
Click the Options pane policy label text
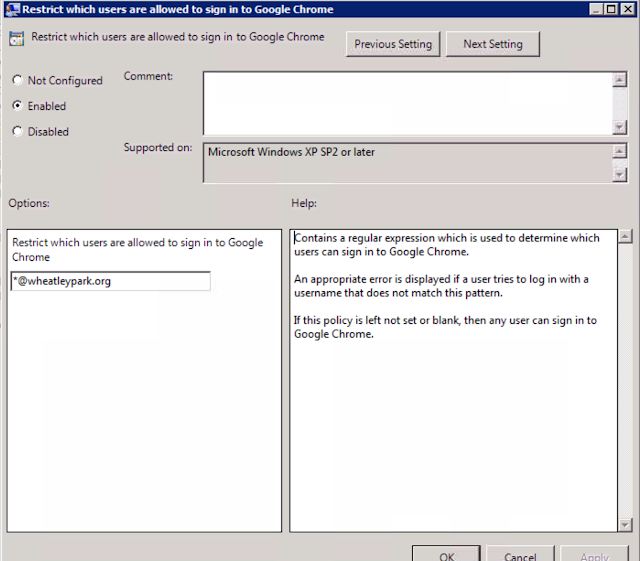[138, 249]
